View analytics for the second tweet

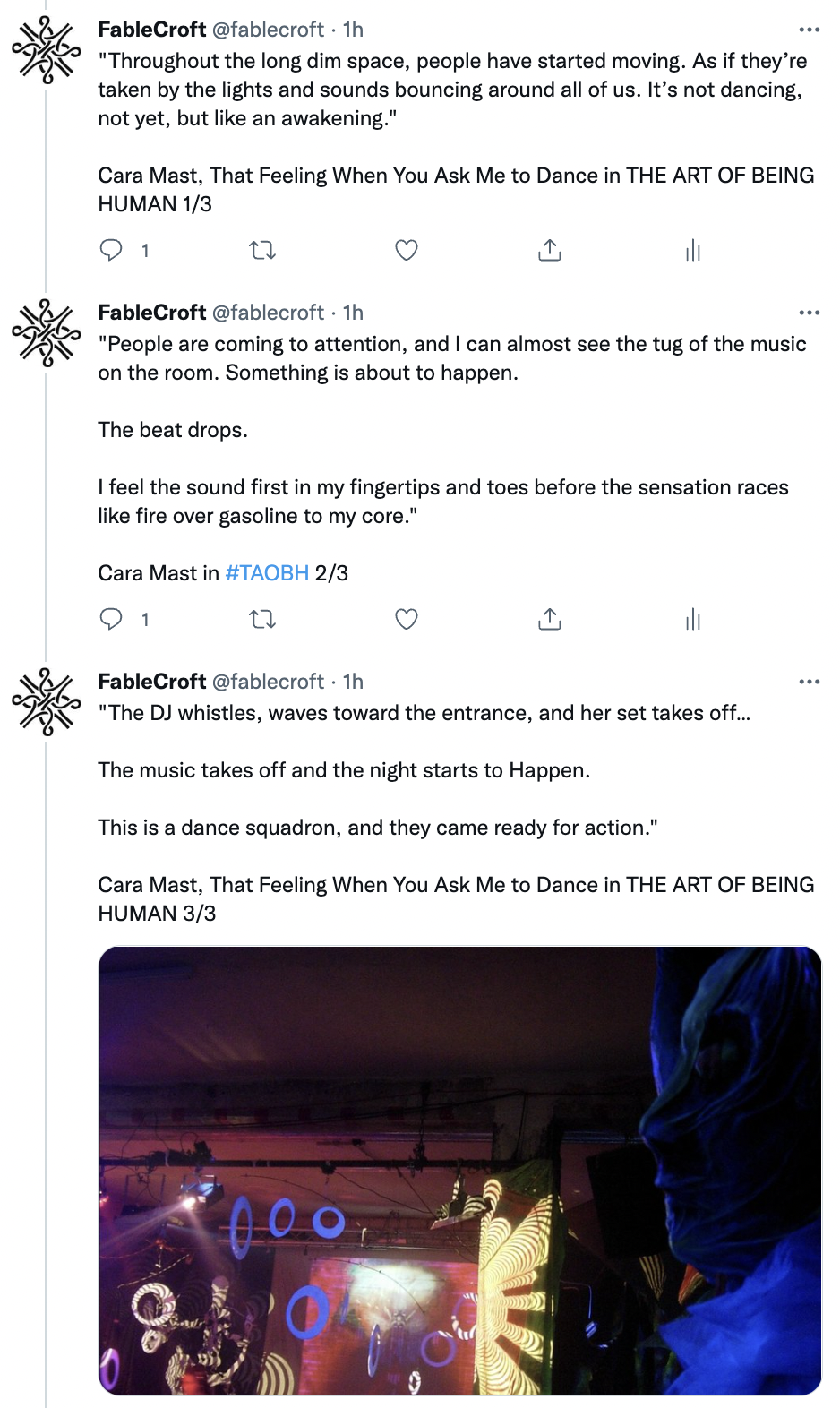click(x=692, y=619)
